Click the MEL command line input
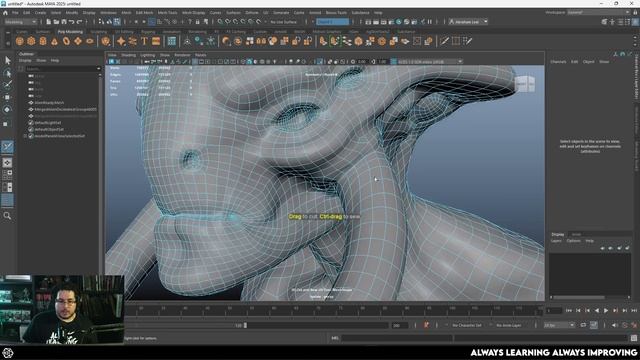Screen dimensions: 640x360 (x=396, y=338)
